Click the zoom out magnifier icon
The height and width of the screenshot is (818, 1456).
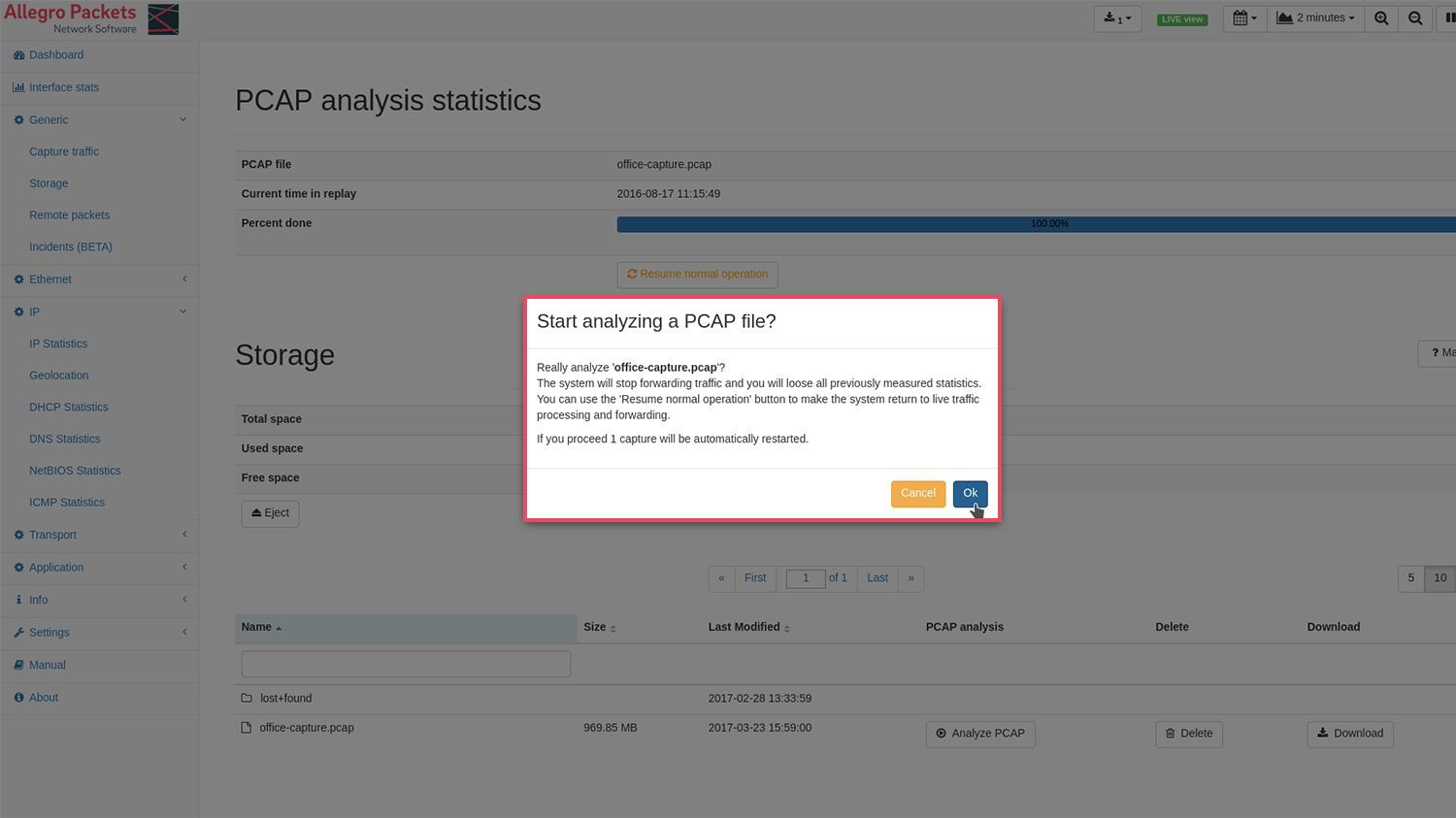(x=1415, y=18)
